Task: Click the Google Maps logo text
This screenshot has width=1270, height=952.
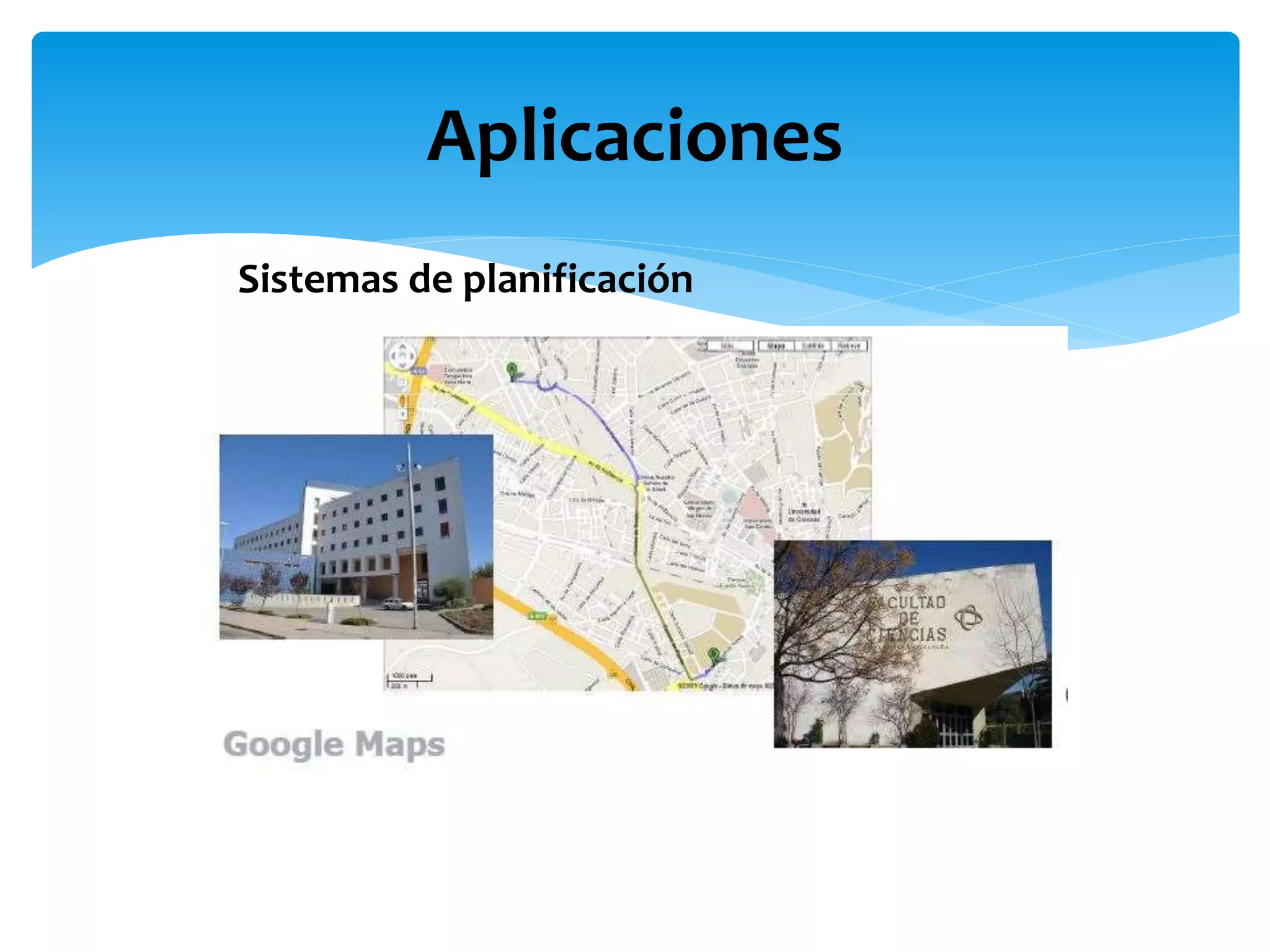Action: point(334,744)
